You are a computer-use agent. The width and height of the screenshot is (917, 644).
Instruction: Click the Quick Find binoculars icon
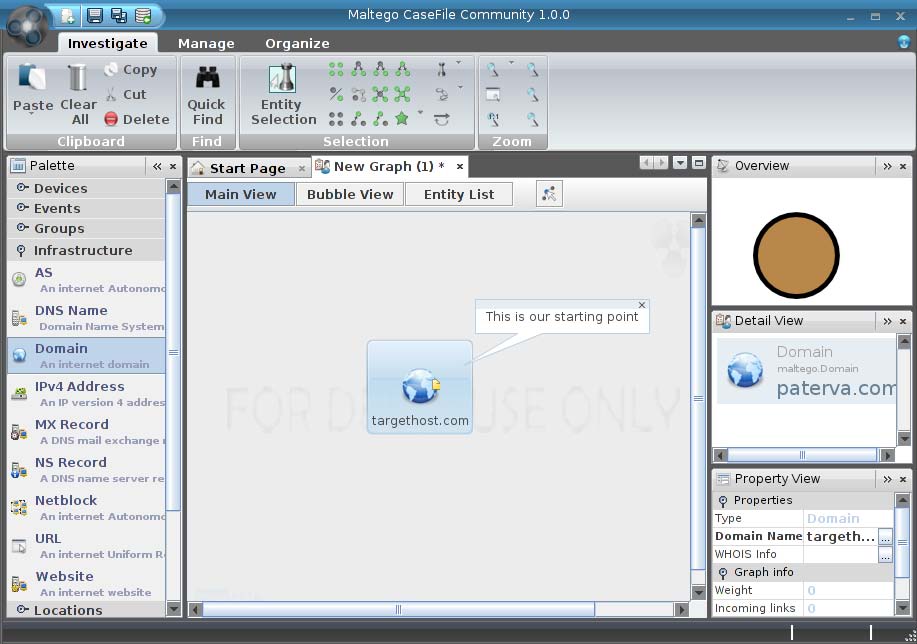point(207,78)
